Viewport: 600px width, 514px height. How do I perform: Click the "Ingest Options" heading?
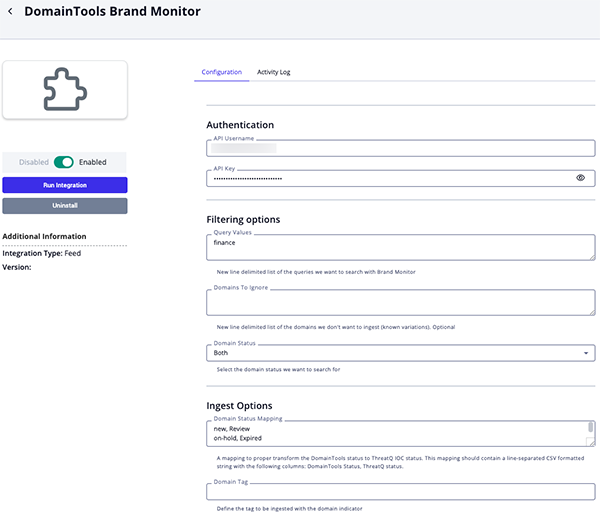click(x=239, y=406)
